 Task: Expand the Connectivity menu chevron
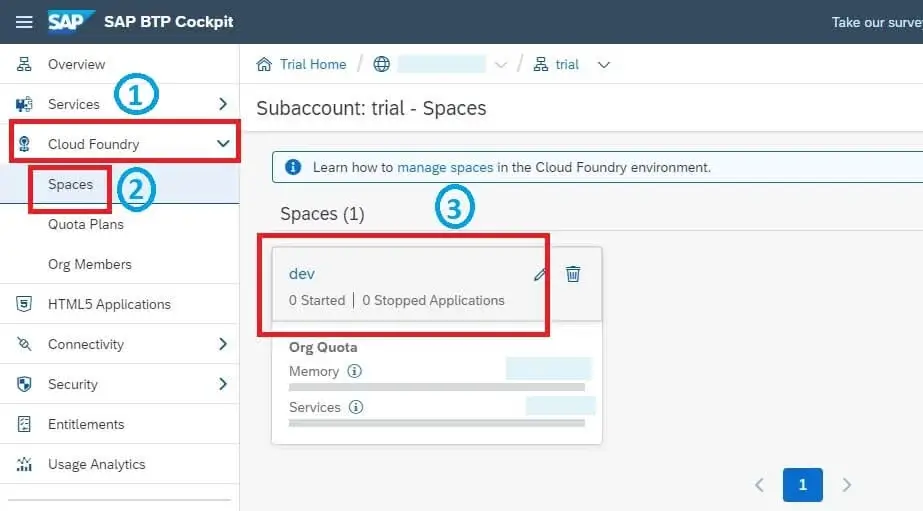coord(223,344)
